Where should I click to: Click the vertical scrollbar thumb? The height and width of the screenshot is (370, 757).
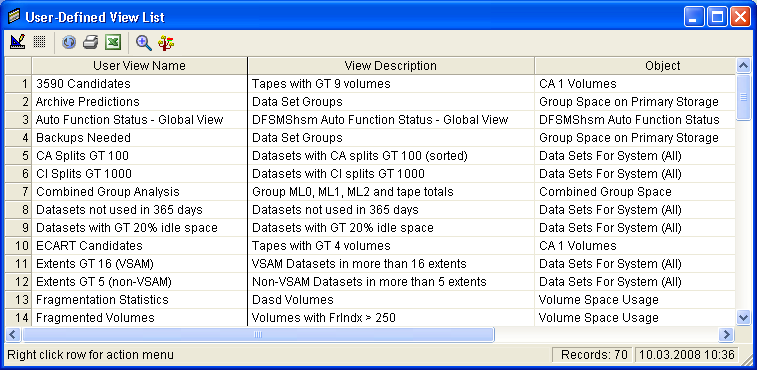click(x=743, y=97)
